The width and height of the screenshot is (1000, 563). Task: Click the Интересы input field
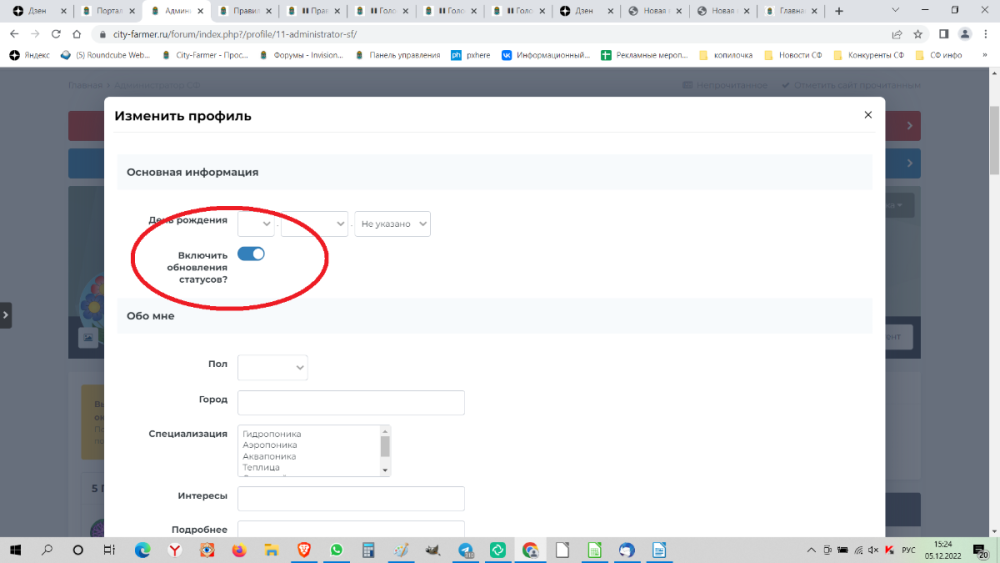tap(351, 498)
